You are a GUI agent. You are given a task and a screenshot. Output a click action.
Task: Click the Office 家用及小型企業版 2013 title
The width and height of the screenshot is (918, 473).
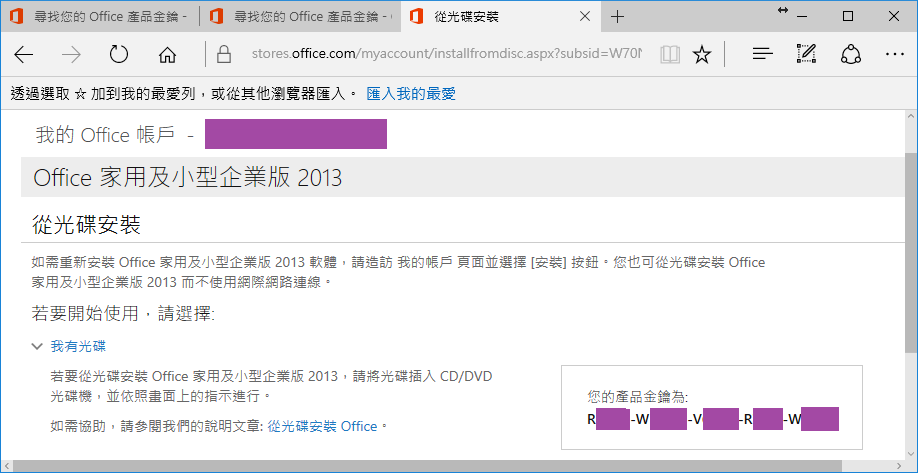(x=187, y=178)
